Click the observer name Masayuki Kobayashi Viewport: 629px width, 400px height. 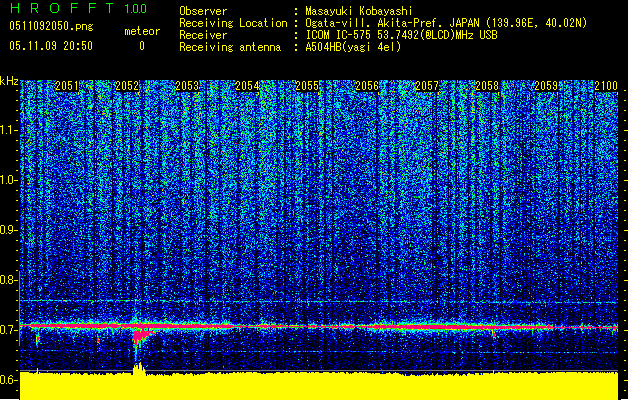(x=359, y=11)
